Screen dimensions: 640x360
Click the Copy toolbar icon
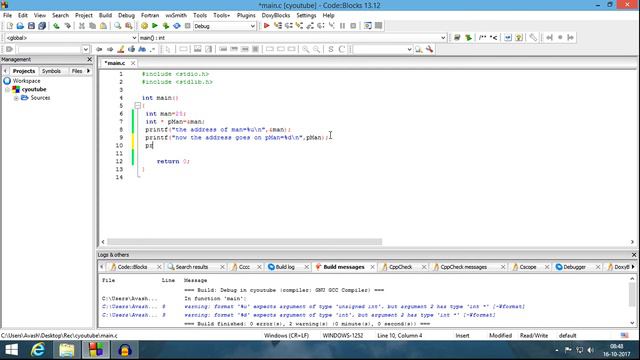92,26
